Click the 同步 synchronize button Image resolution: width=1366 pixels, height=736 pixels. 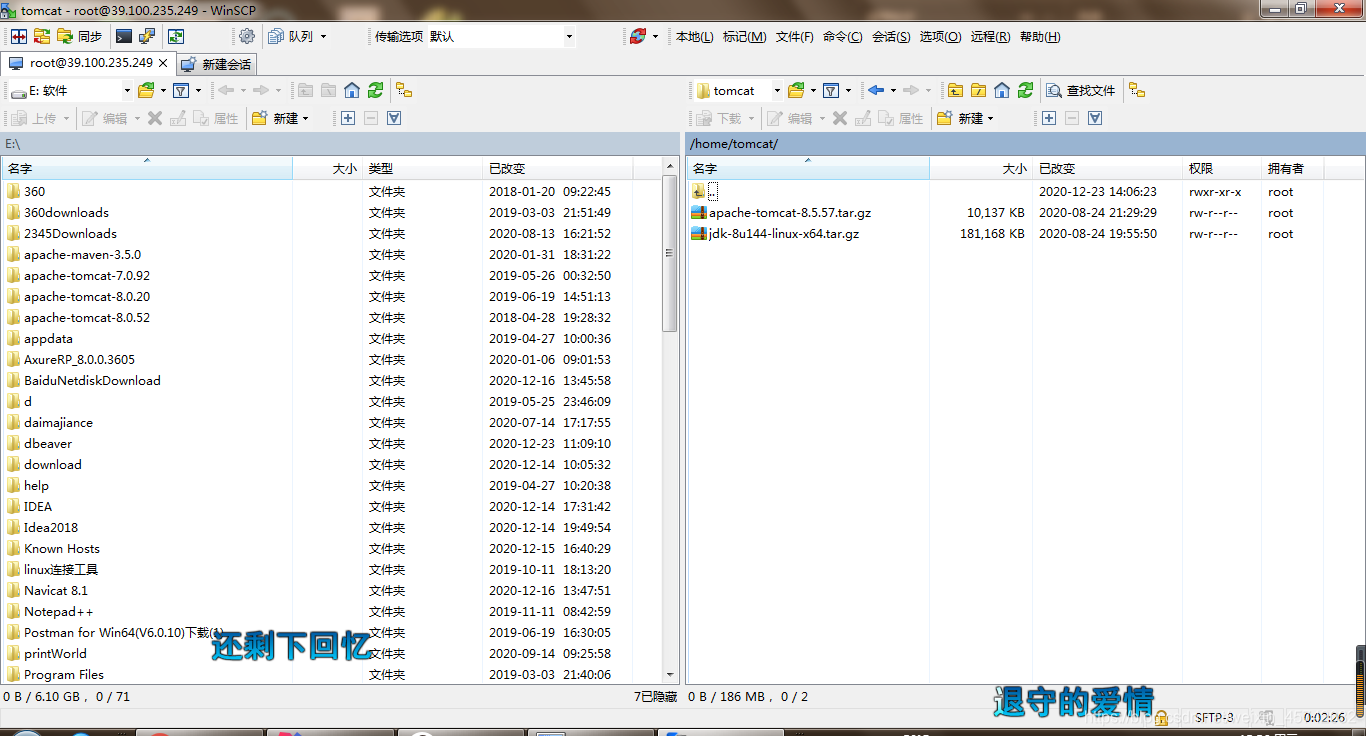tap(80, 36)
